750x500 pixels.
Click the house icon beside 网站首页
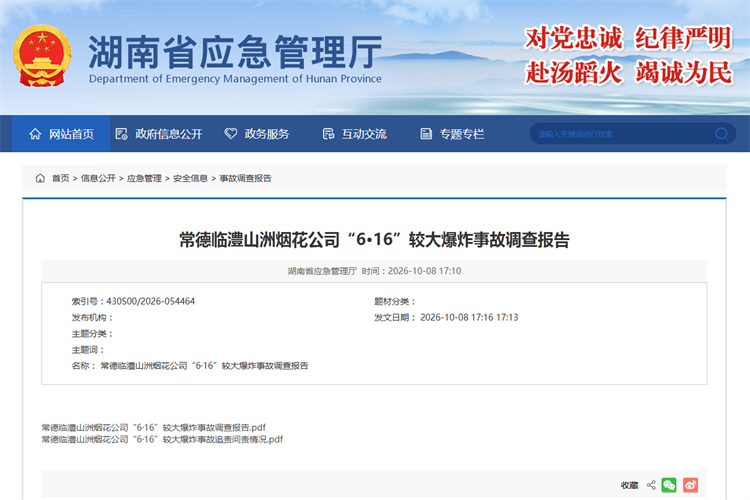[x=35, y=133]
